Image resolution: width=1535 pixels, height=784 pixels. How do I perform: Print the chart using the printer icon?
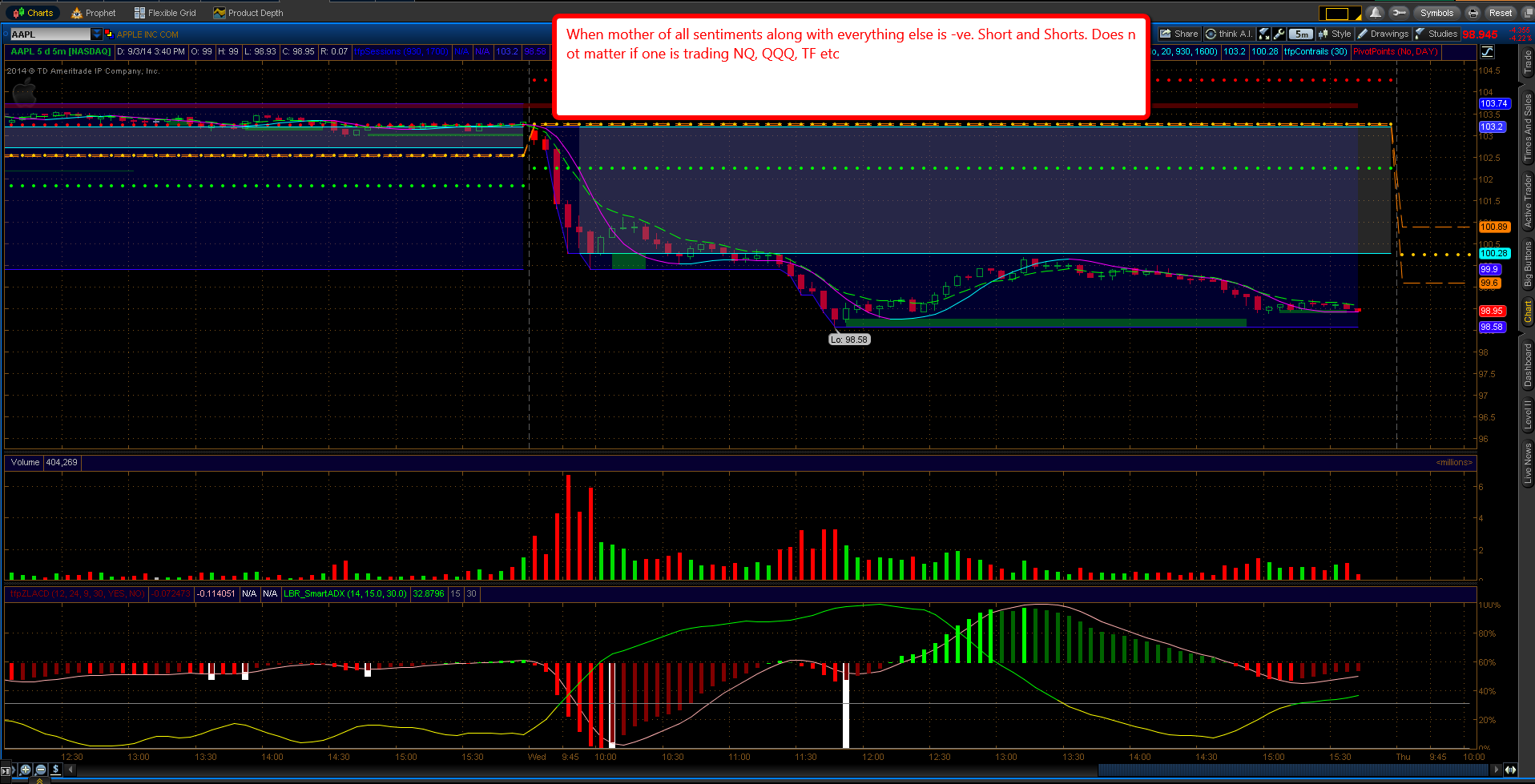click(1473, 13)
